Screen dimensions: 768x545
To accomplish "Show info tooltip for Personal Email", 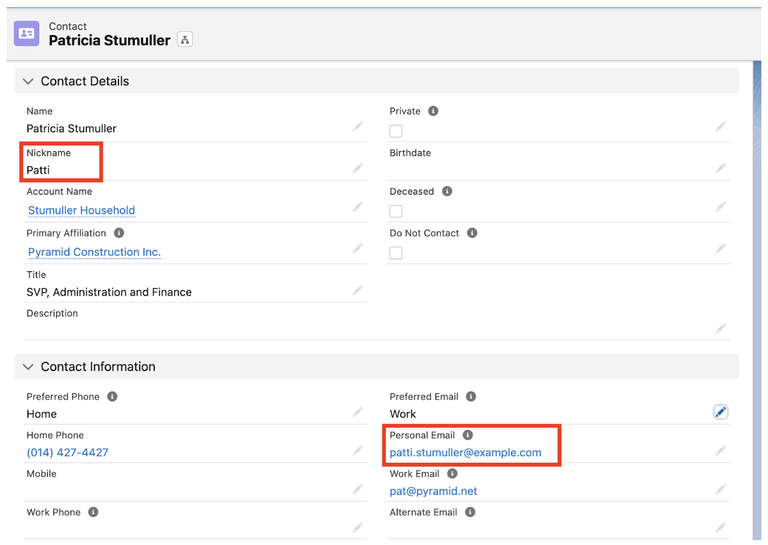I will [468, 436].
